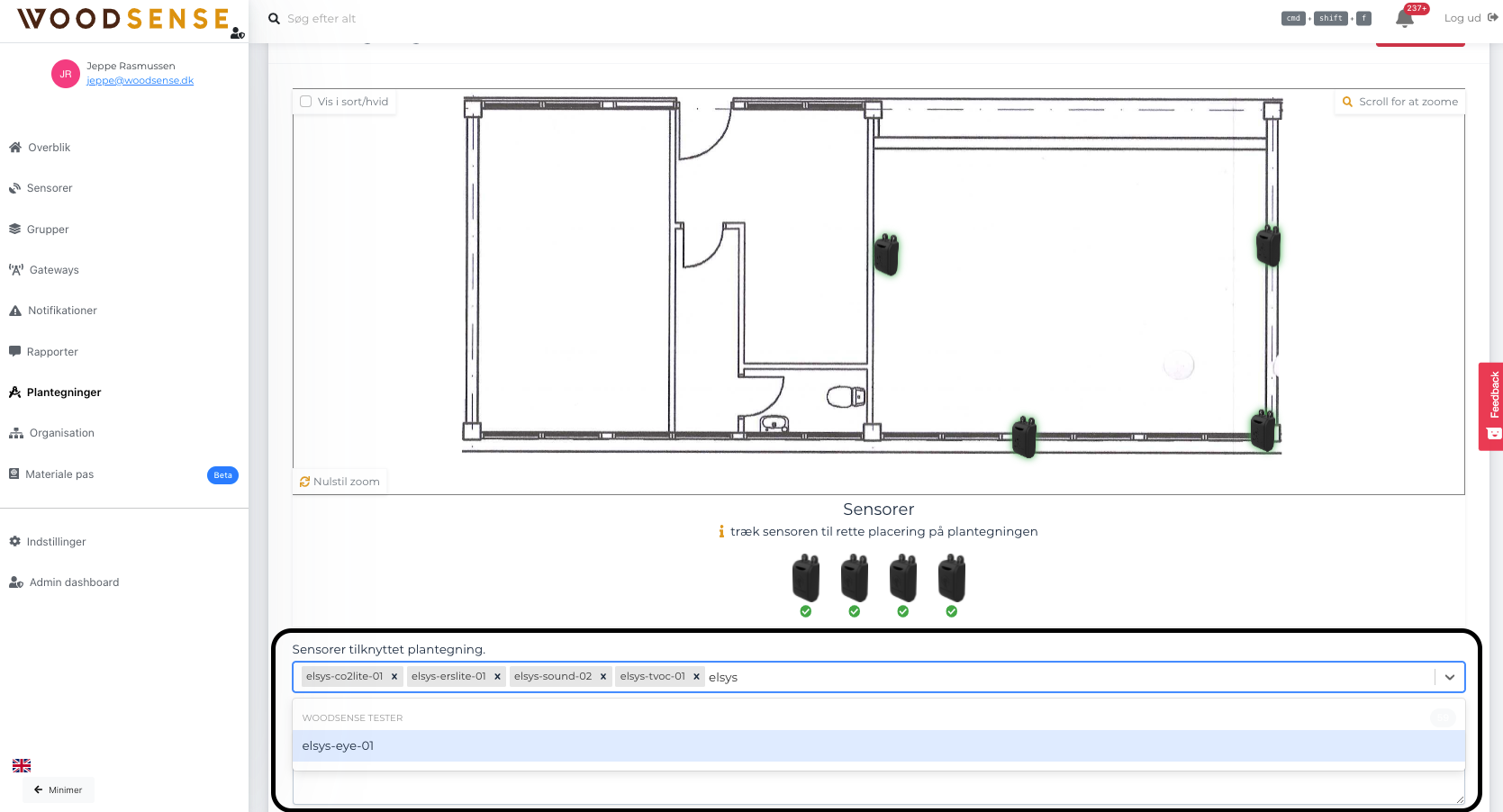Open the Rapporter section
The width and height of the screenshot is (1503, 812).
[51, 351]
